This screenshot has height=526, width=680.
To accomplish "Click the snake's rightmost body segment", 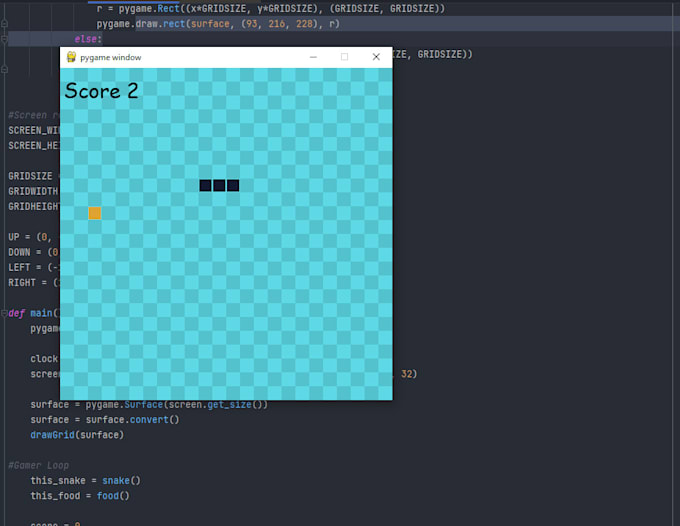I will tap(233, 185).
